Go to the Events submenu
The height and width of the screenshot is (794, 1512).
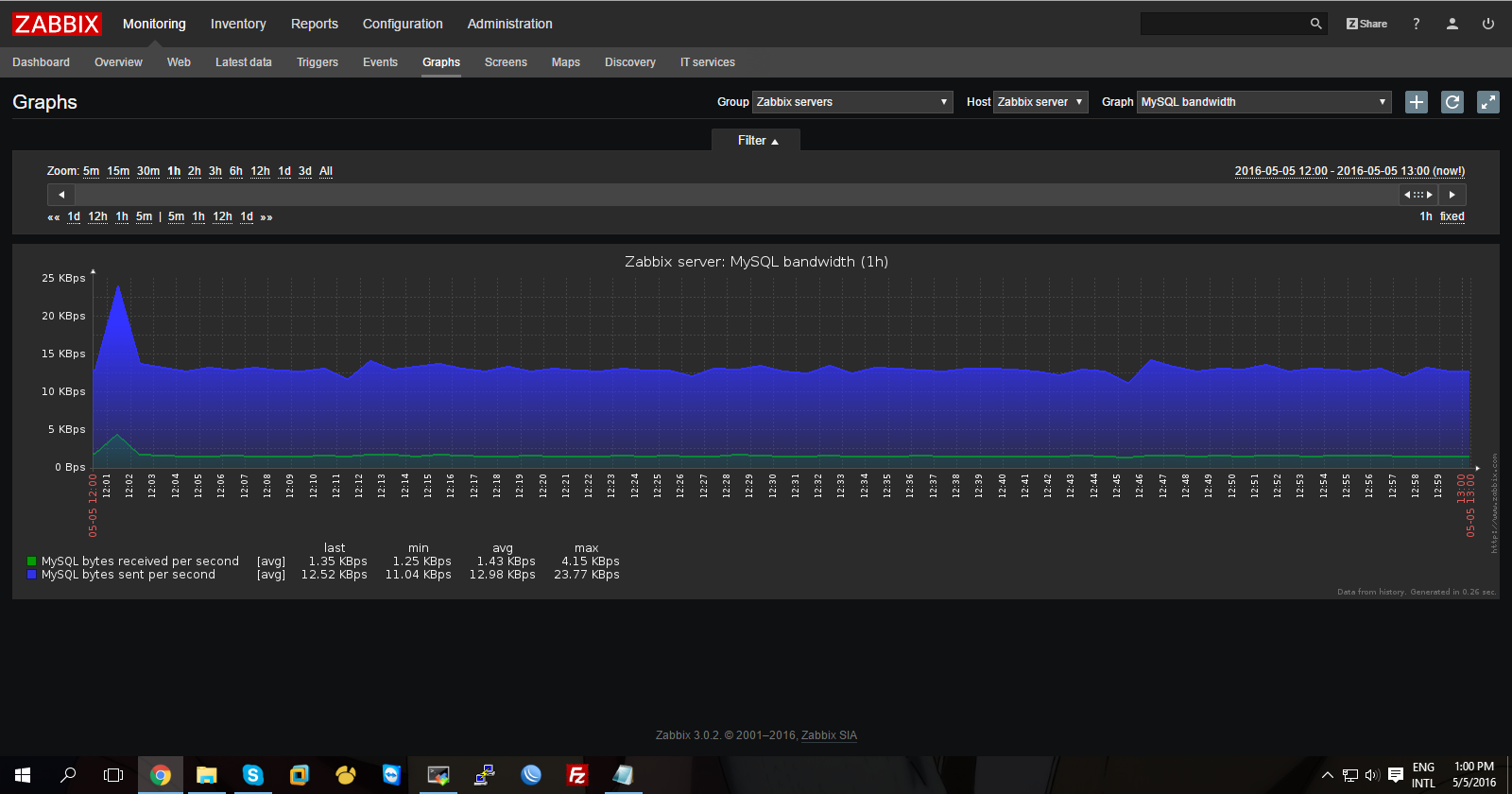tap(380, 62)
